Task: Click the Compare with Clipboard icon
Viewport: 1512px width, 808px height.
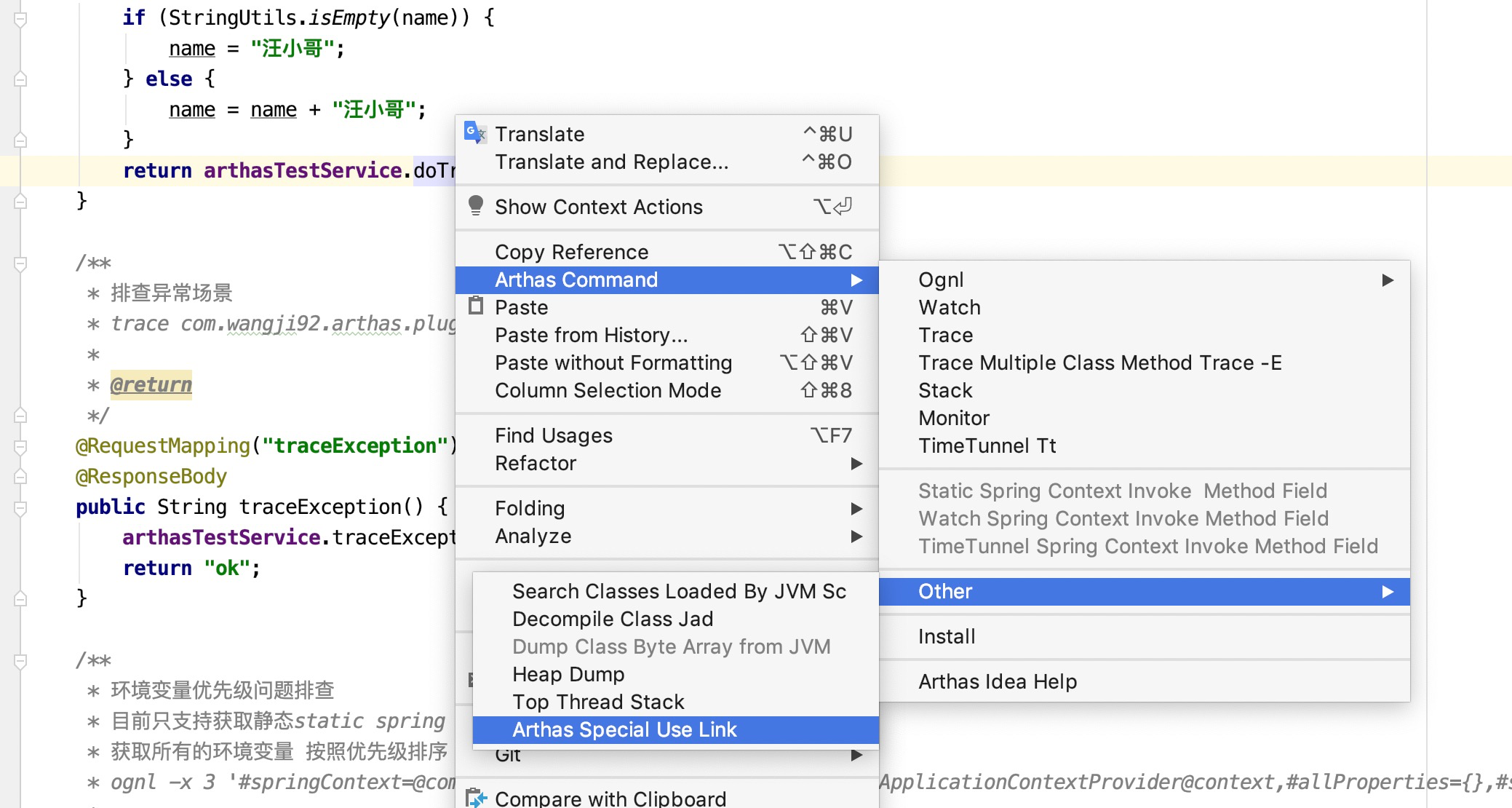Action: 475,798
